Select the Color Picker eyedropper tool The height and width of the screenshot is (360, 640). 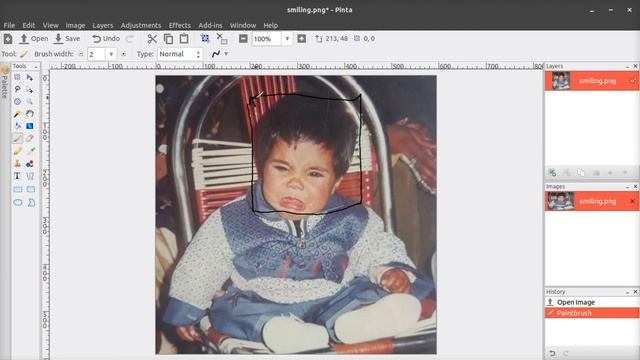tap(30, 151)
